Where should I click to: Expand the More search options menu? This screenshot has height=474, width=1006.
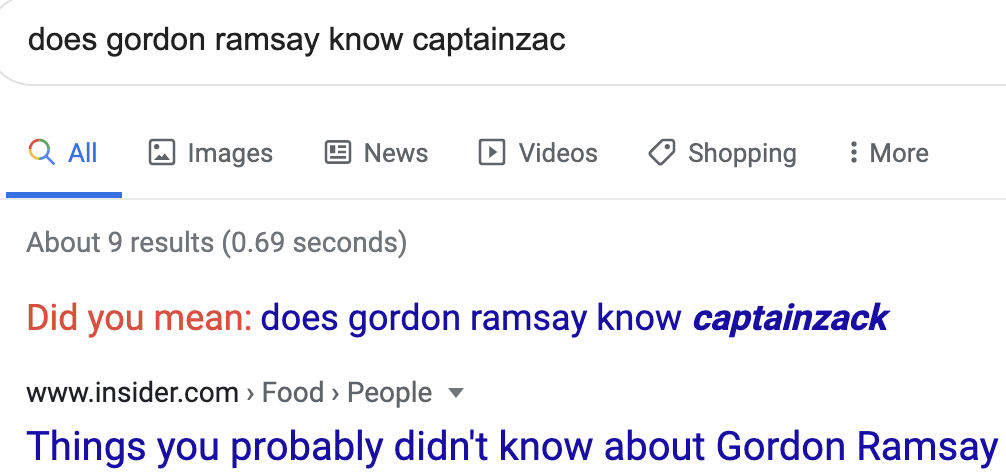coord(888,153)
